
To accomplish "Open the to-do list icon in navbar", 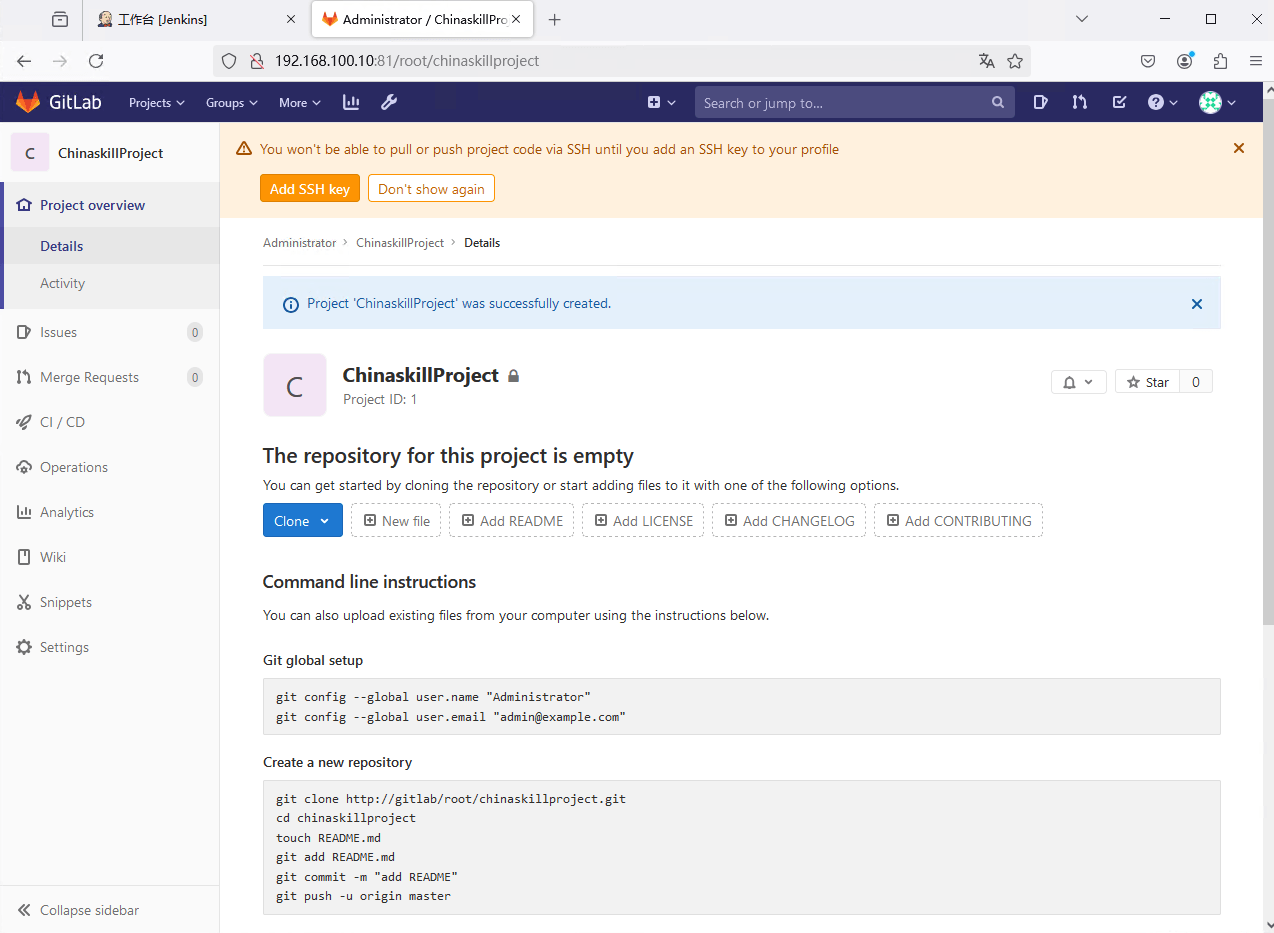I will 1119,102.
